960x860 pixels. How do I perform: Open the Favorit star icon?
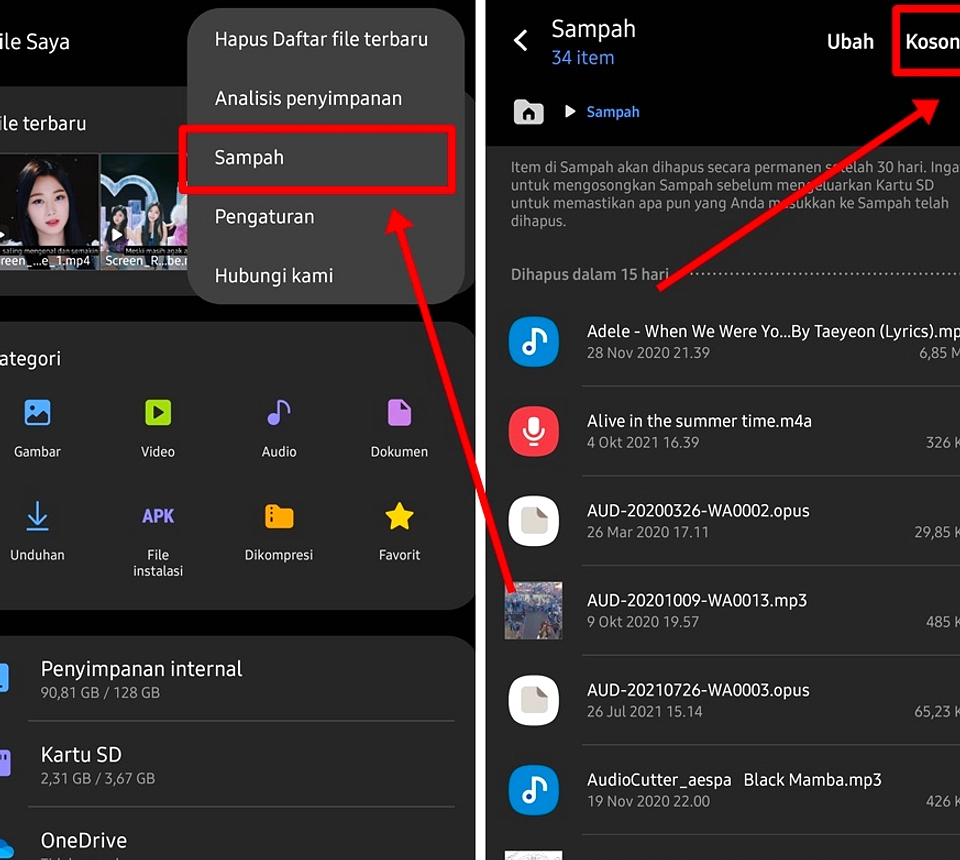399,516
